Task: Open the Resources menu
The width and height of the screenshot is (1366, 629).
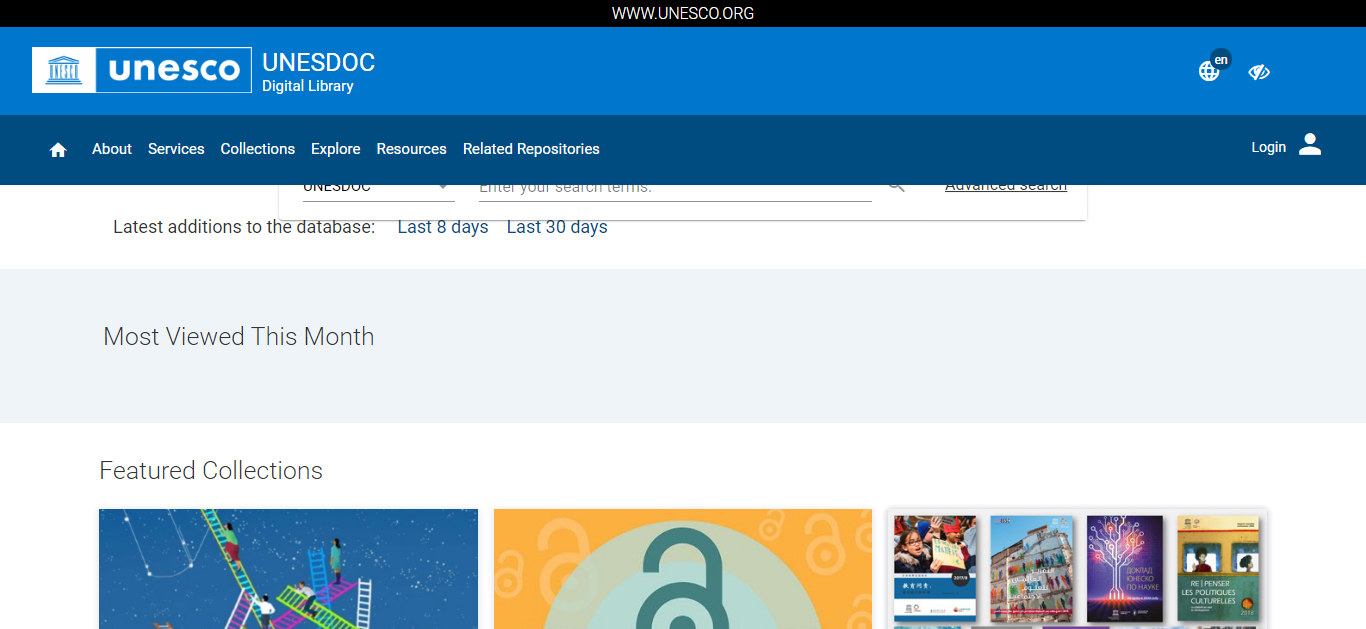Action: click(411, 149)
